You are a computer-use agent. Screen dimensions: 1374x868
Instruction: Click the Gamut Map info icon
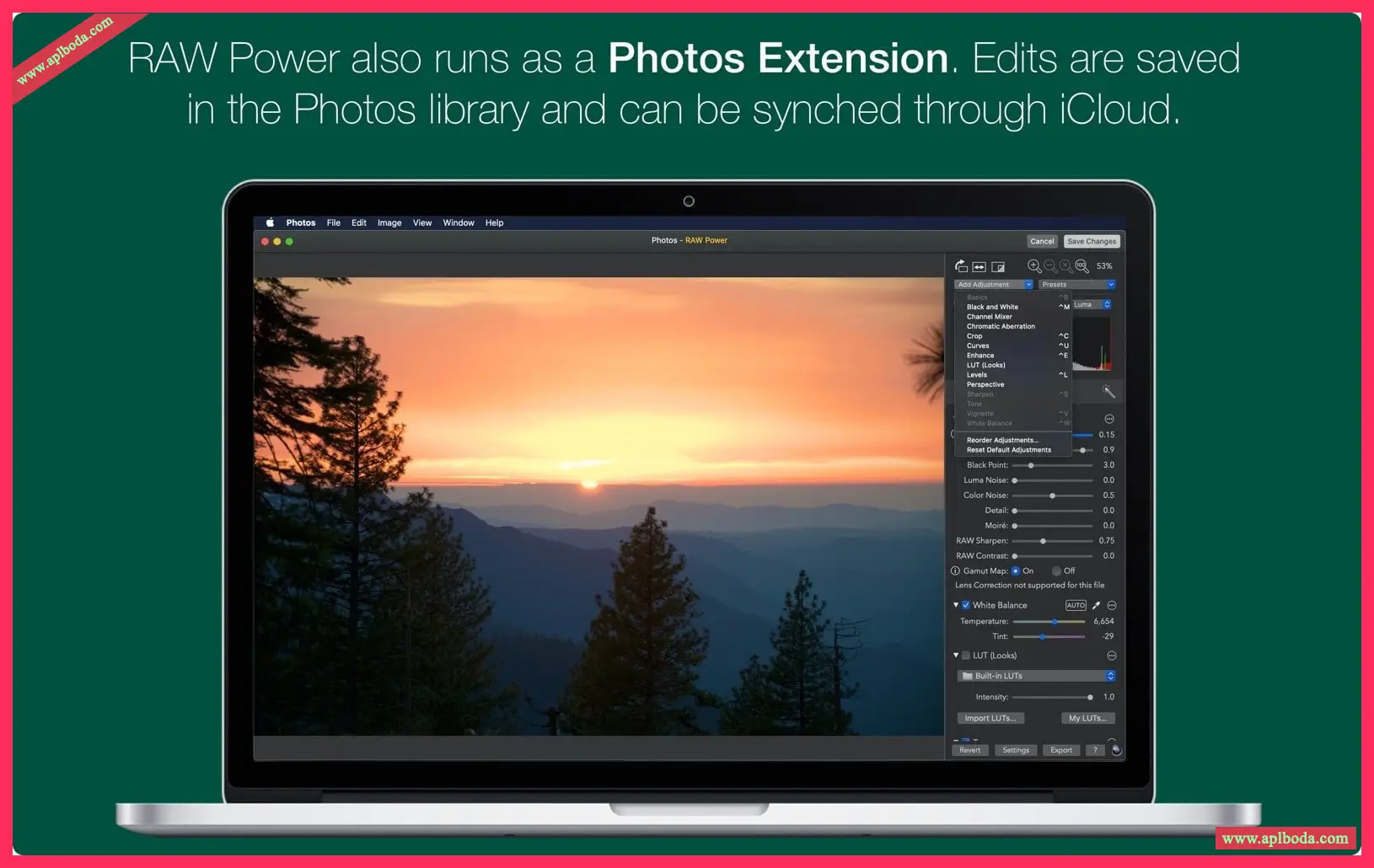pyautogui.click(x=955, y=571)
